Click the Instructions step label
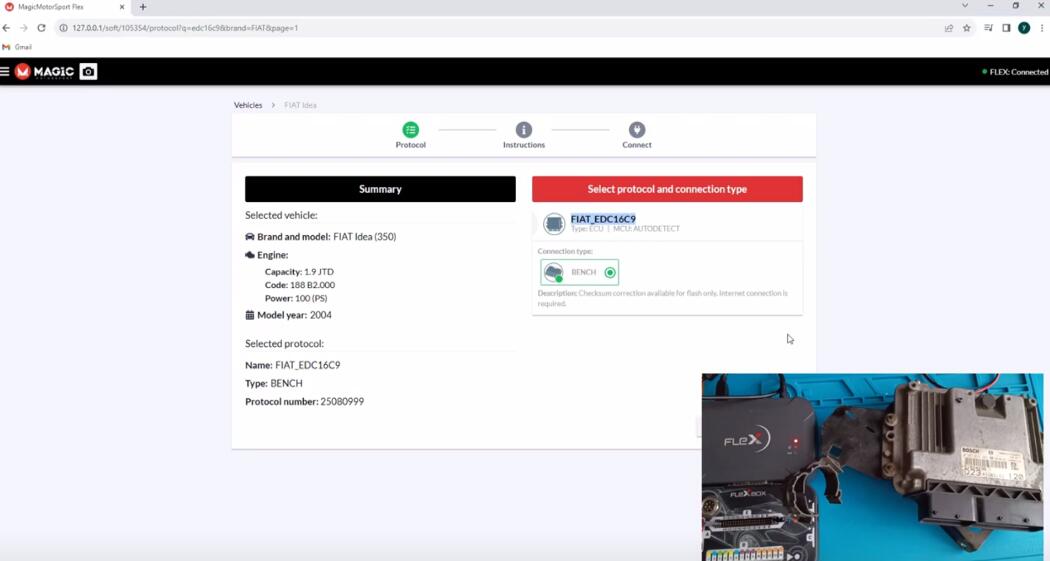1050x561 pixels. point(524,145)
